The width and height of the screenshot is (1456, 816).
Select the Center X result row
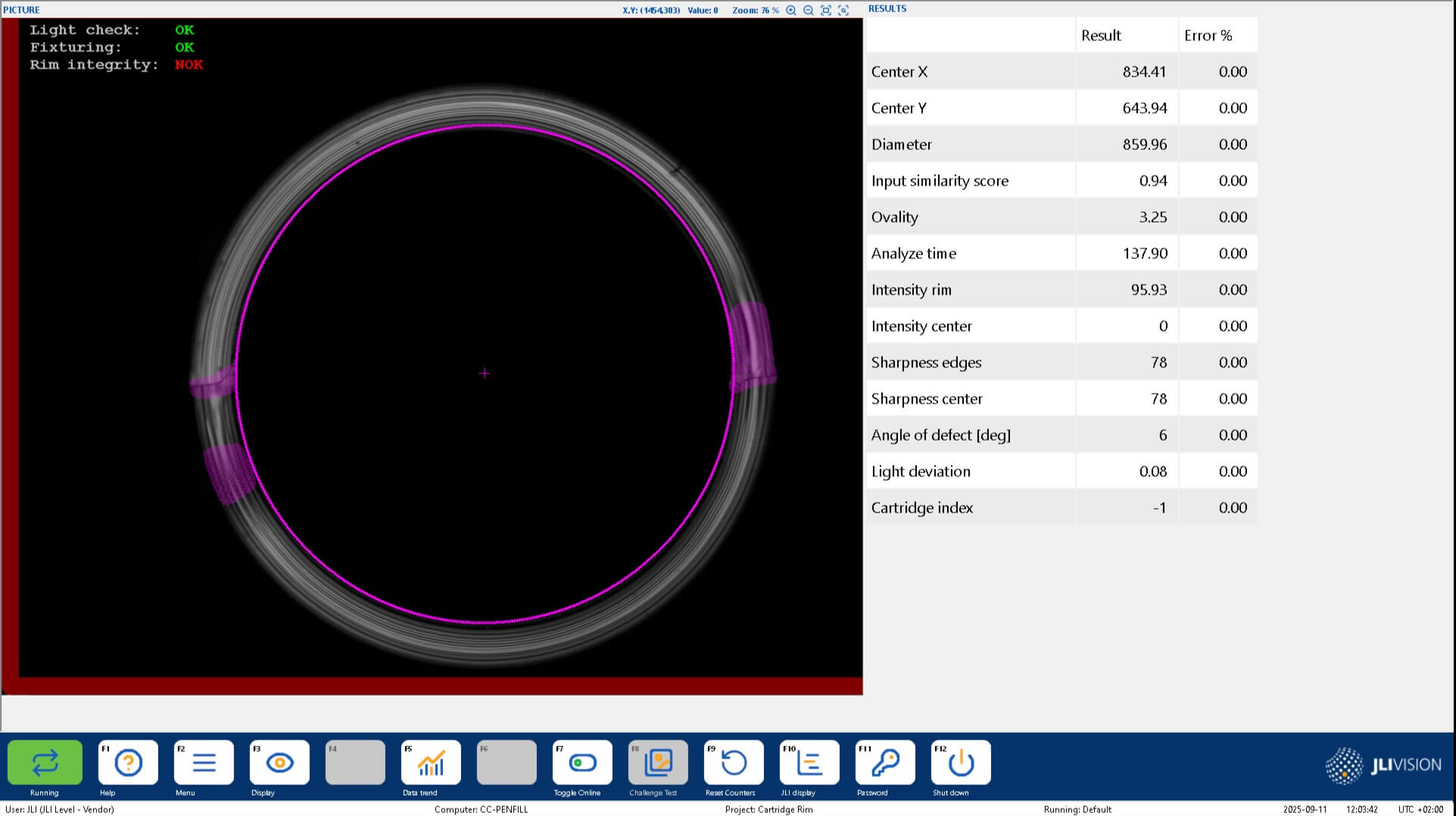pyautogui.click(x=1062, y=72)
